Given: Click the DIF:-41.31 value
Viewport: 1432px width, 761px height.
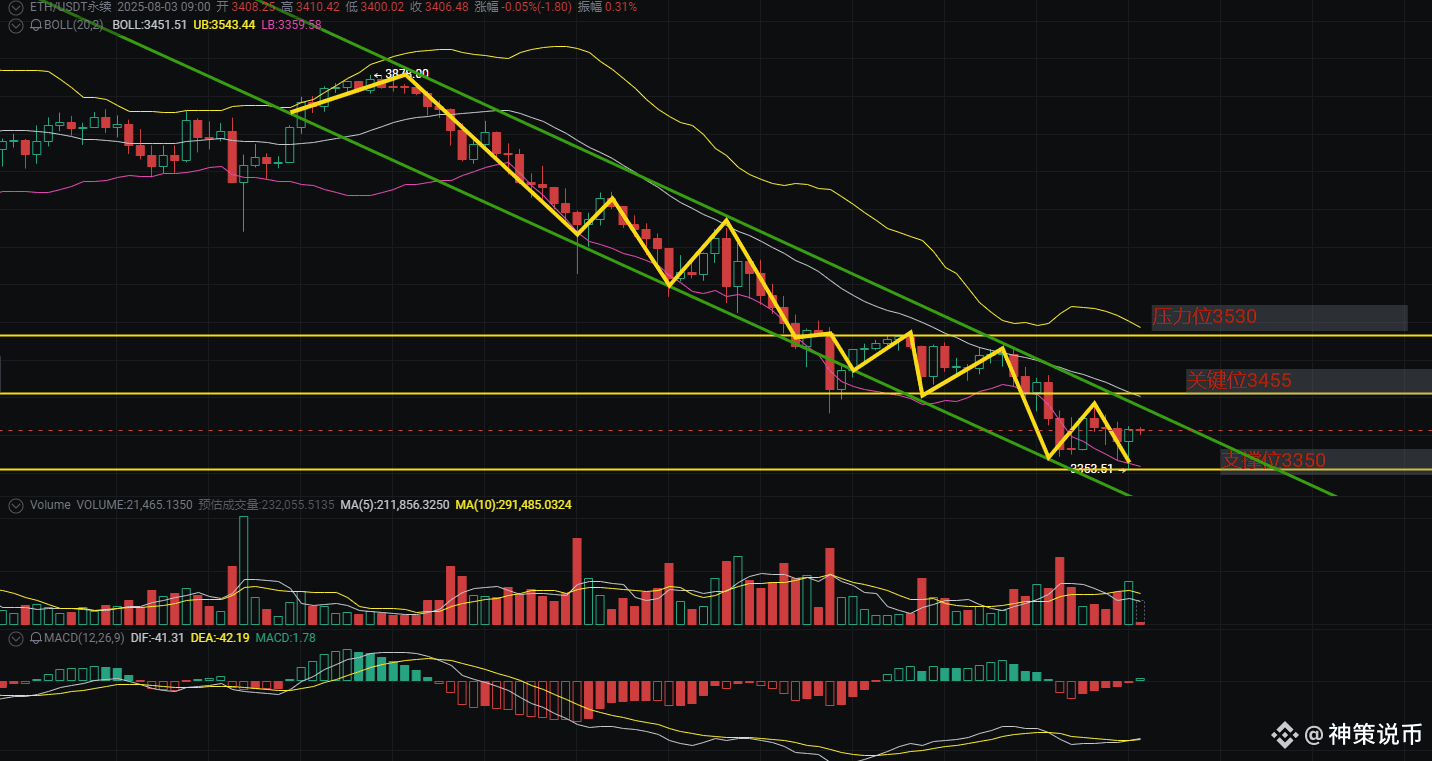Looking at the screenshot, I should pyautogui.click(x=157, y=638).
